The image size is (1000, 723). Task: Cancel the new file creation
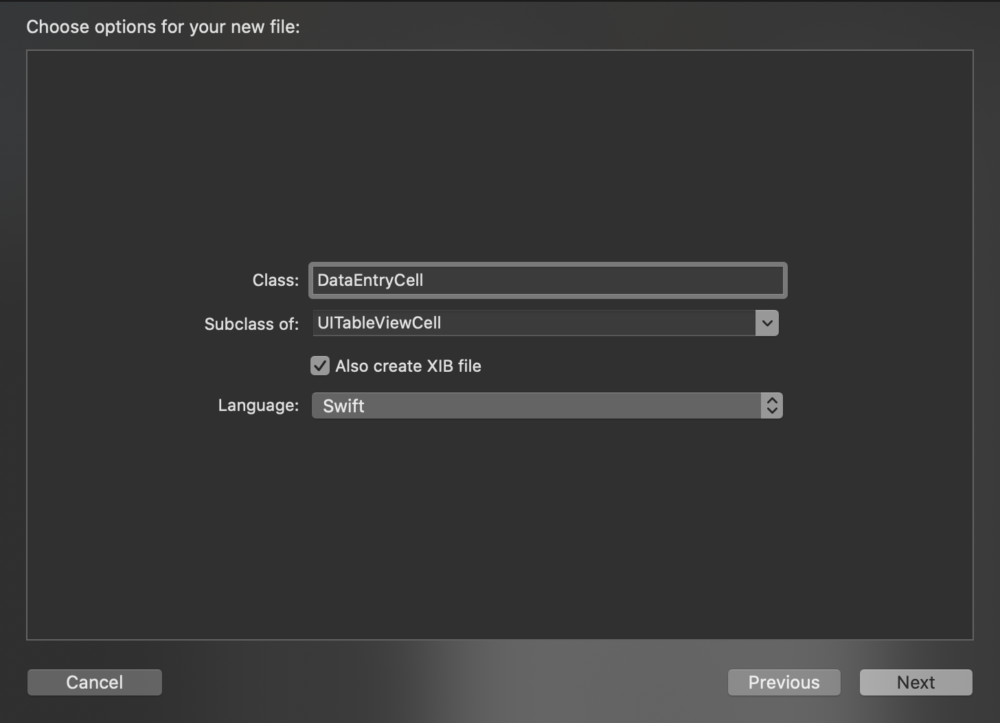94,682
